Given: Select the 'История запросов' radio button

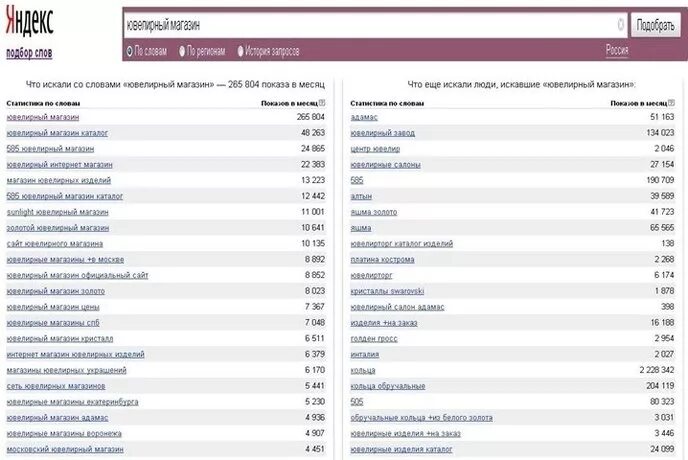Looking at the screenshot, I should tap(240, 51).
